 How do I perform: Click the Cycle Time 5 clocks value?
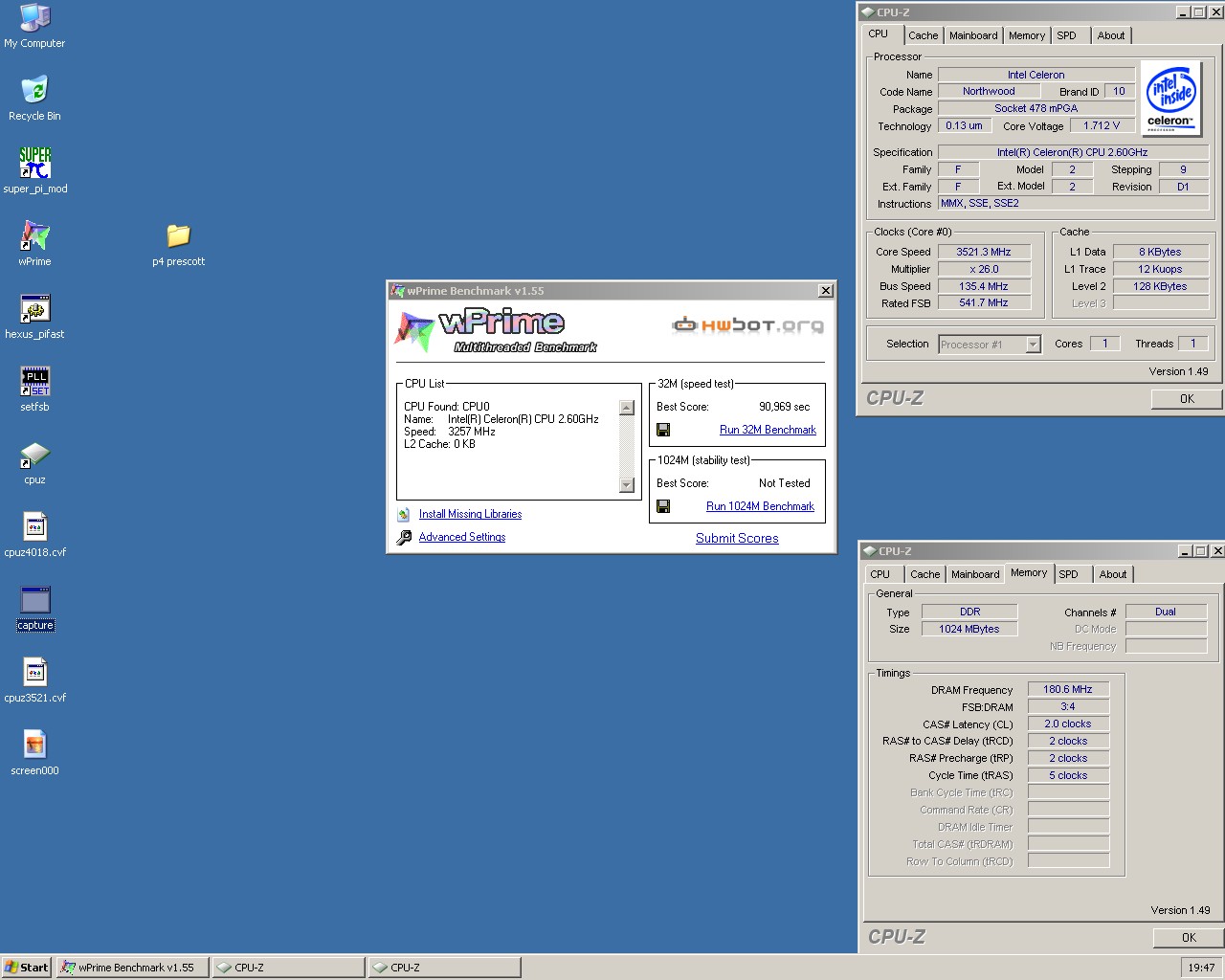pos(1068,775)
